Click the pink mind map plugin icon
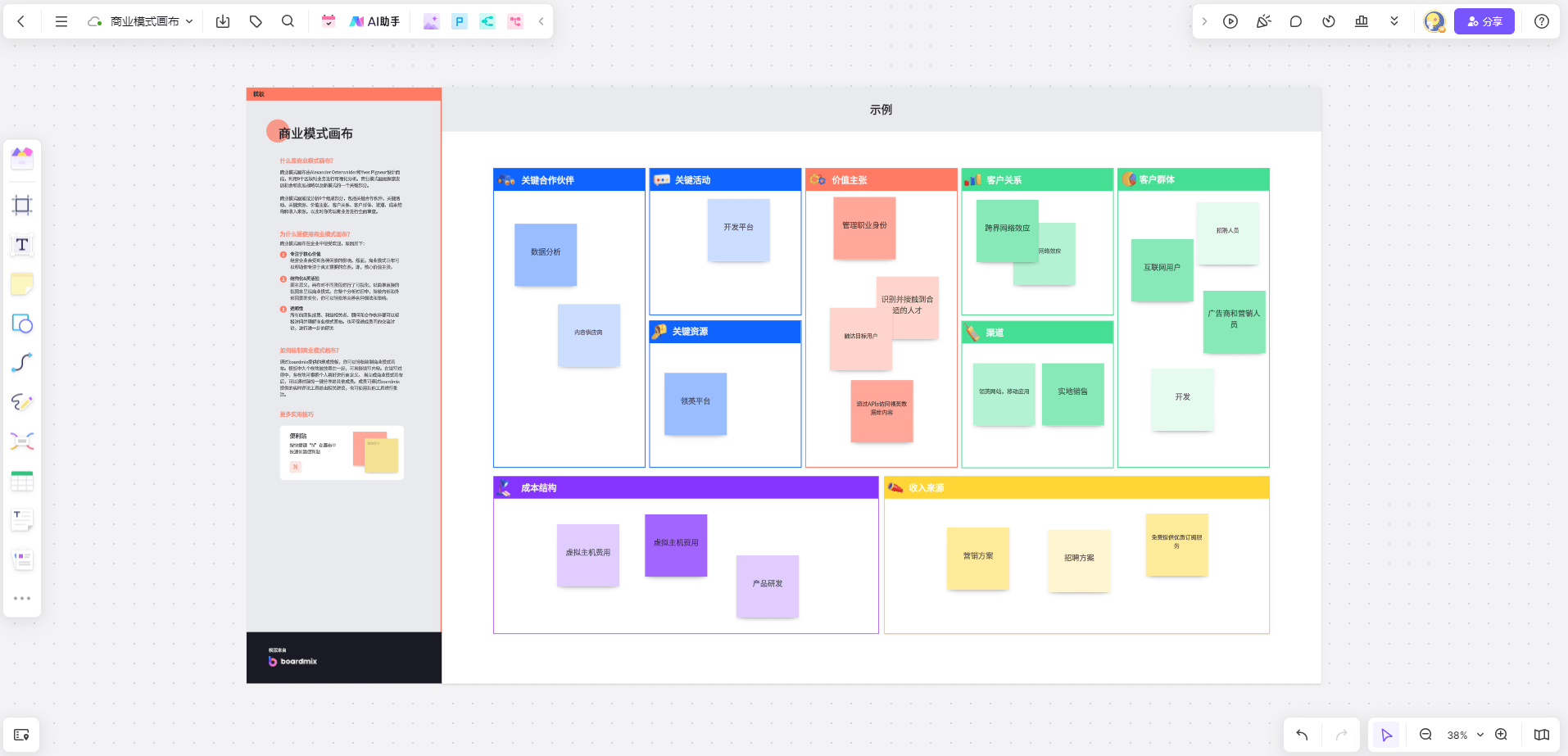This screenshot has height=756, width=1568. tap(515, 21)
